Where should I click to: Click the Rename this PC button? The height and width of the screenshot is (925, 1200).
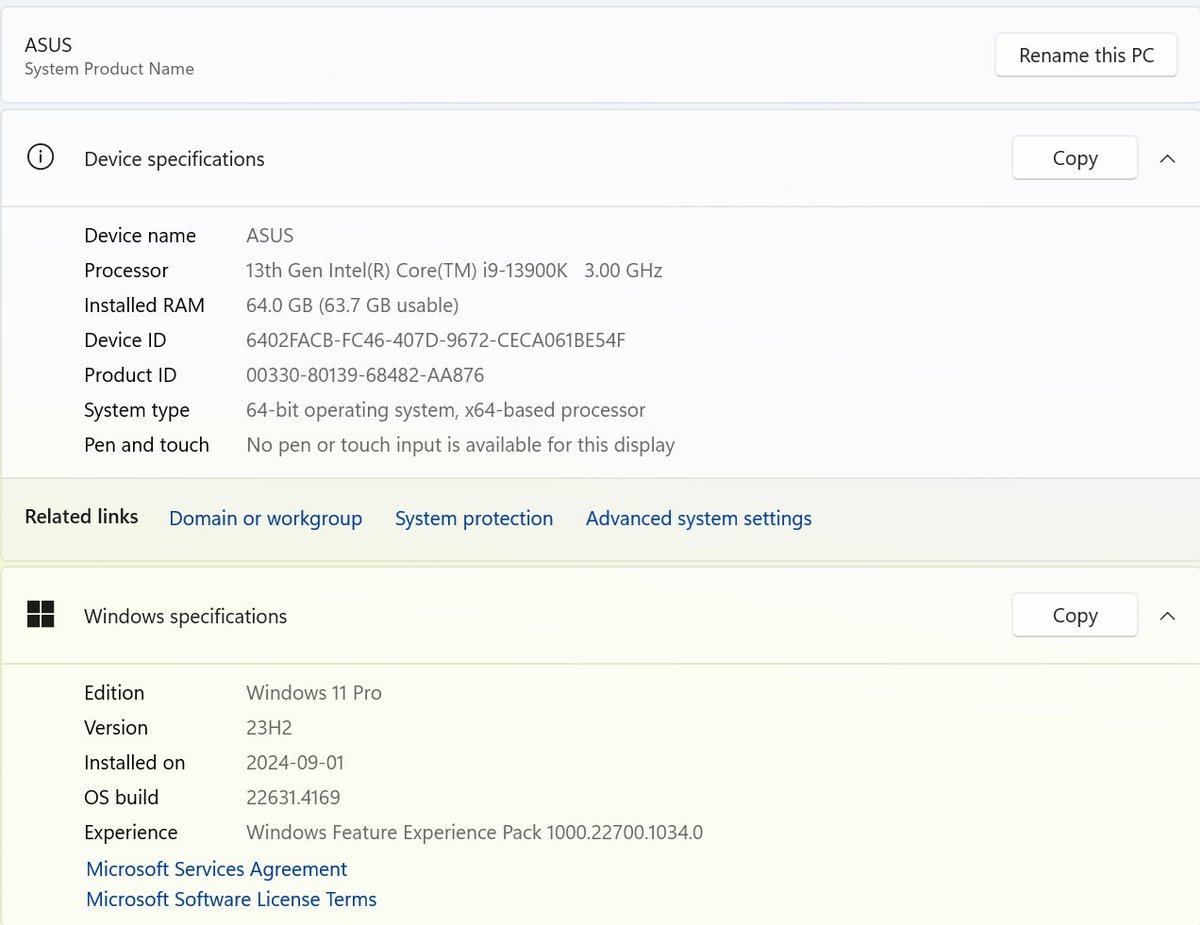(x=1086, y=55)
